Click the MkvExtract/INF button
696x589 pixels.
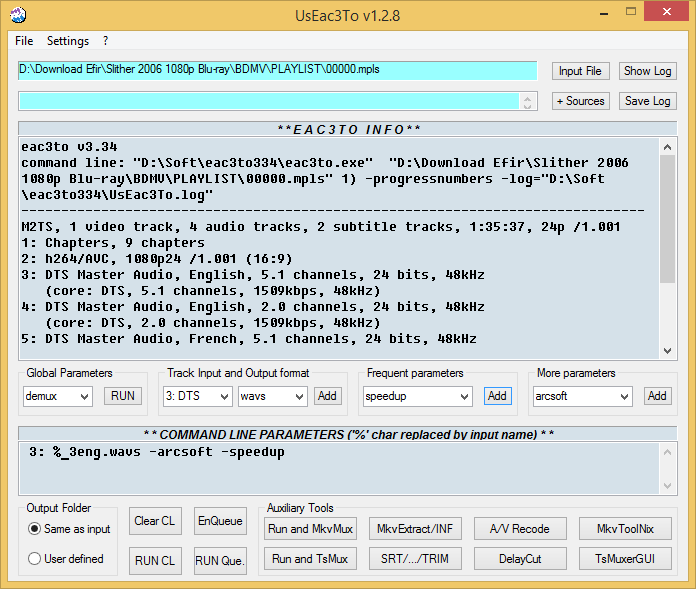click(x=415, y=529)
